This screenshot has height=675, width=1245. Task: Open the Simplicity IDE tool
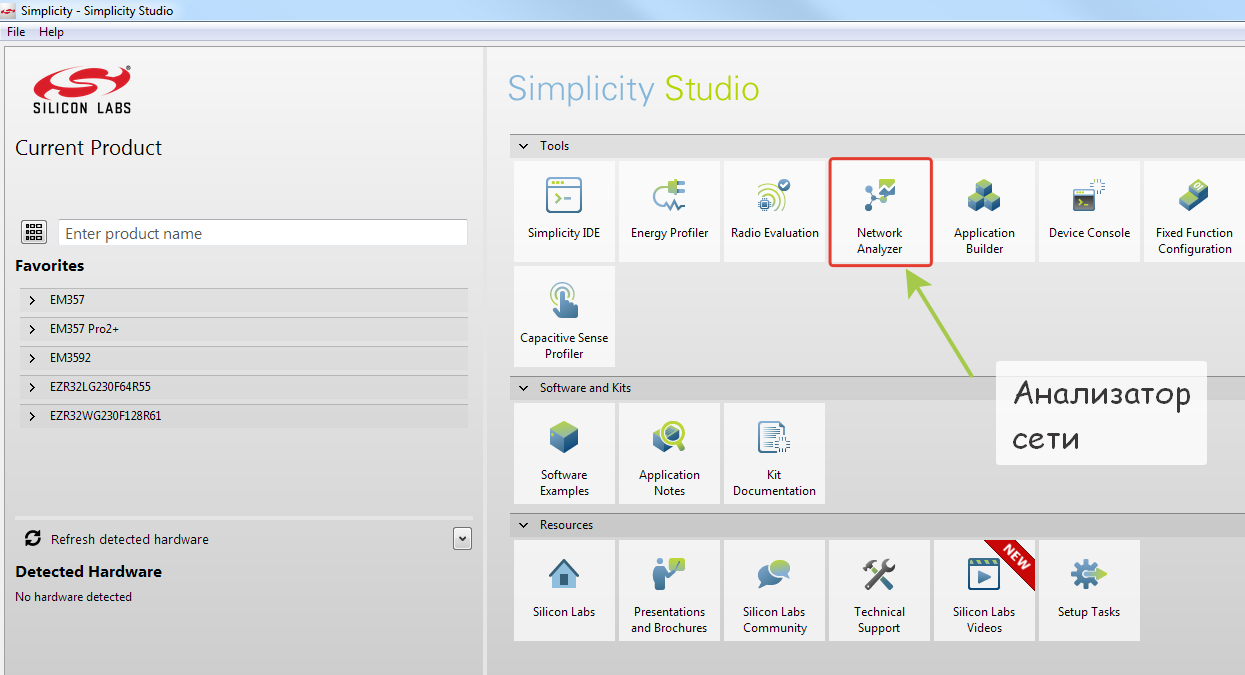[564, 212]
